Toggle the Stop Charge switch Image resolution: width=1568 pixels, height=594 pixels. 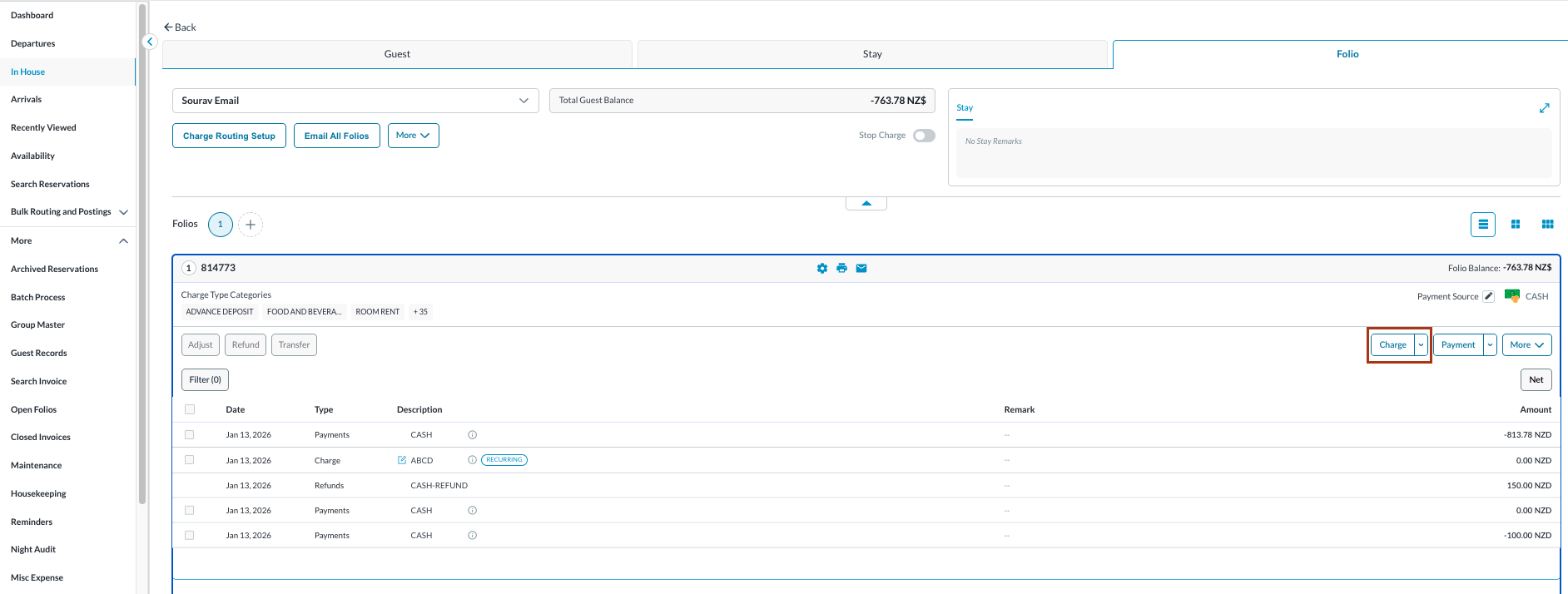coord(924,136)
